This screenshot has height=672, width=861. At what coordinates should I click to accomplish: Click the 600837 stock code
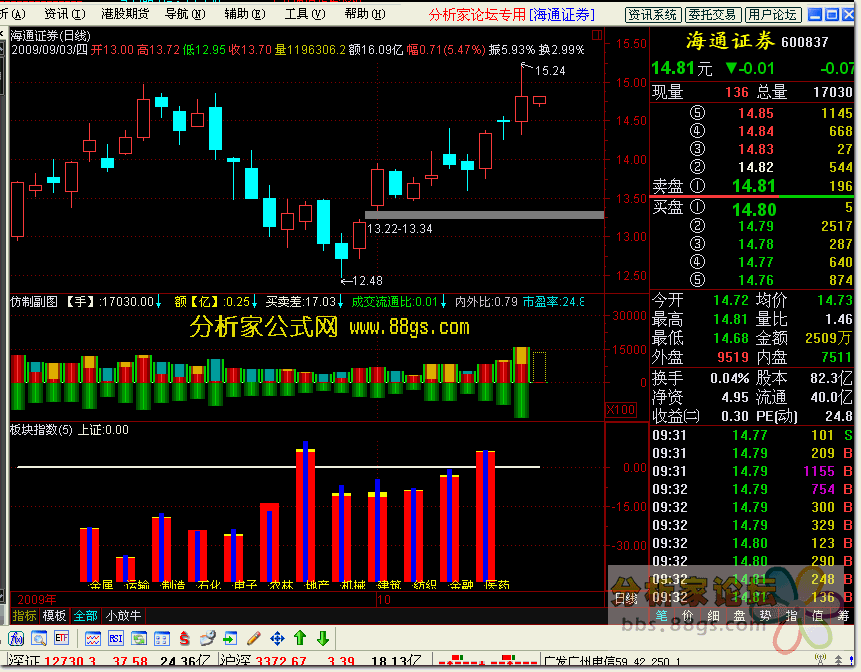pyautogui.click(x=804, y=42)
